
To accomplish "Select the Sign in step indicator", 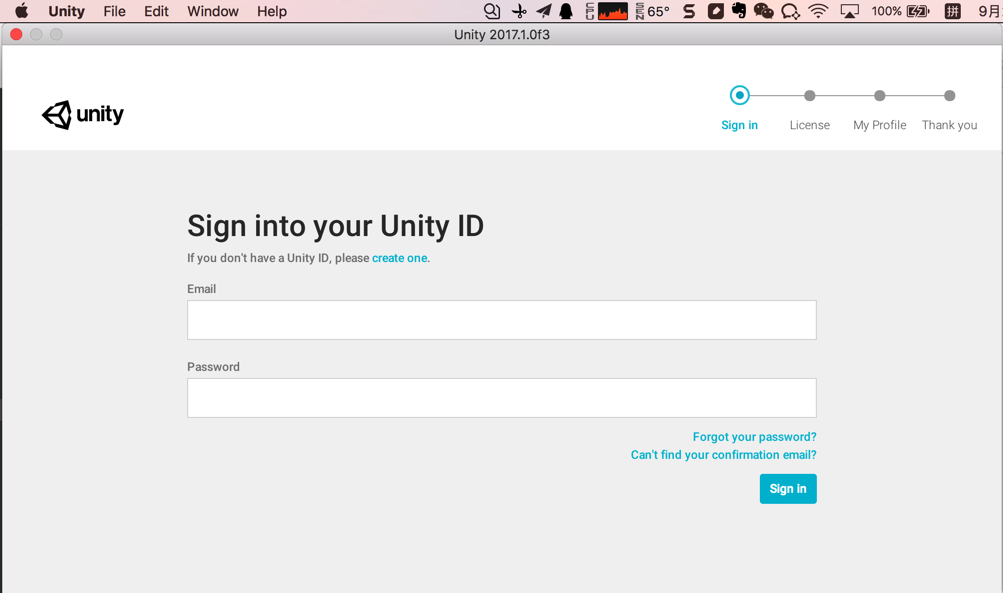I will 739,95.
